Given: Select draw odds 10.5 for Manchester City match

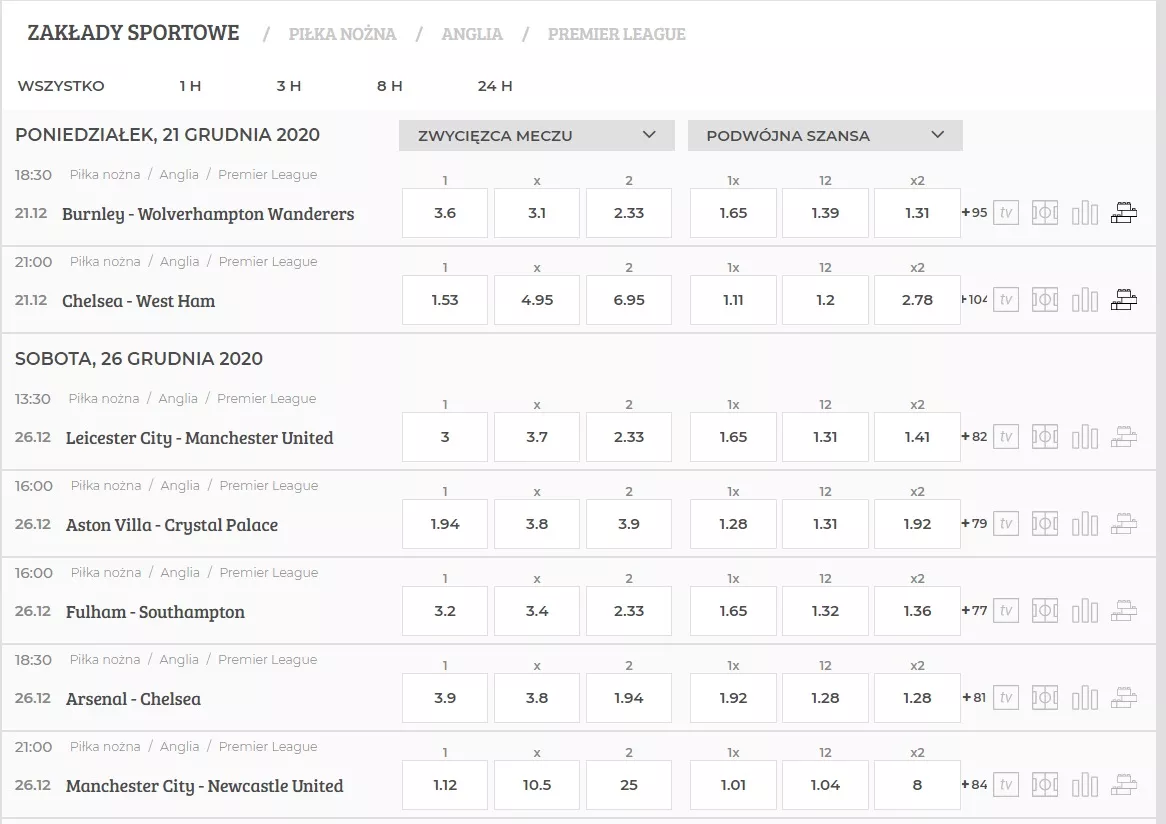Looking at the screenshot, I should point(537,785).
